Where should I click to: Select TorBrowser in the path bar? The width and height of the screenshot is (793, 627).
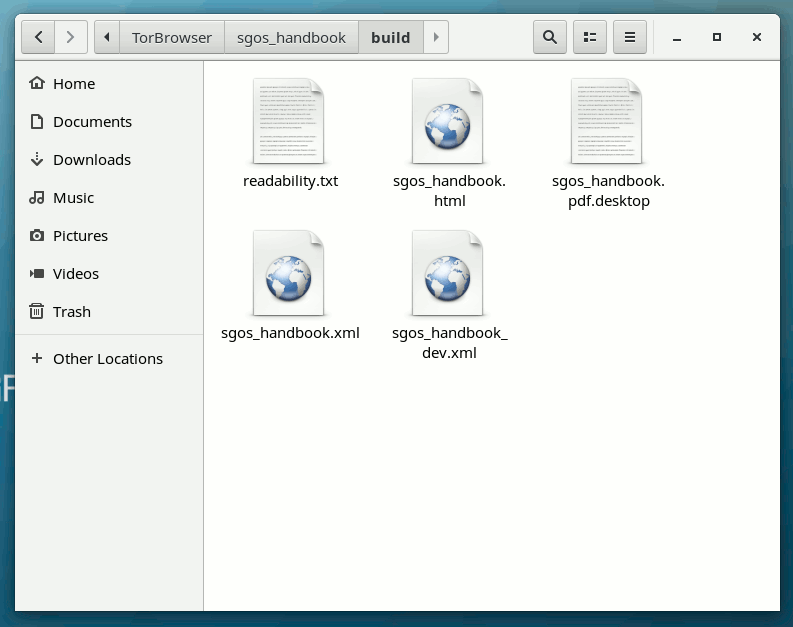pyautogui.click(x=171, y=38)
